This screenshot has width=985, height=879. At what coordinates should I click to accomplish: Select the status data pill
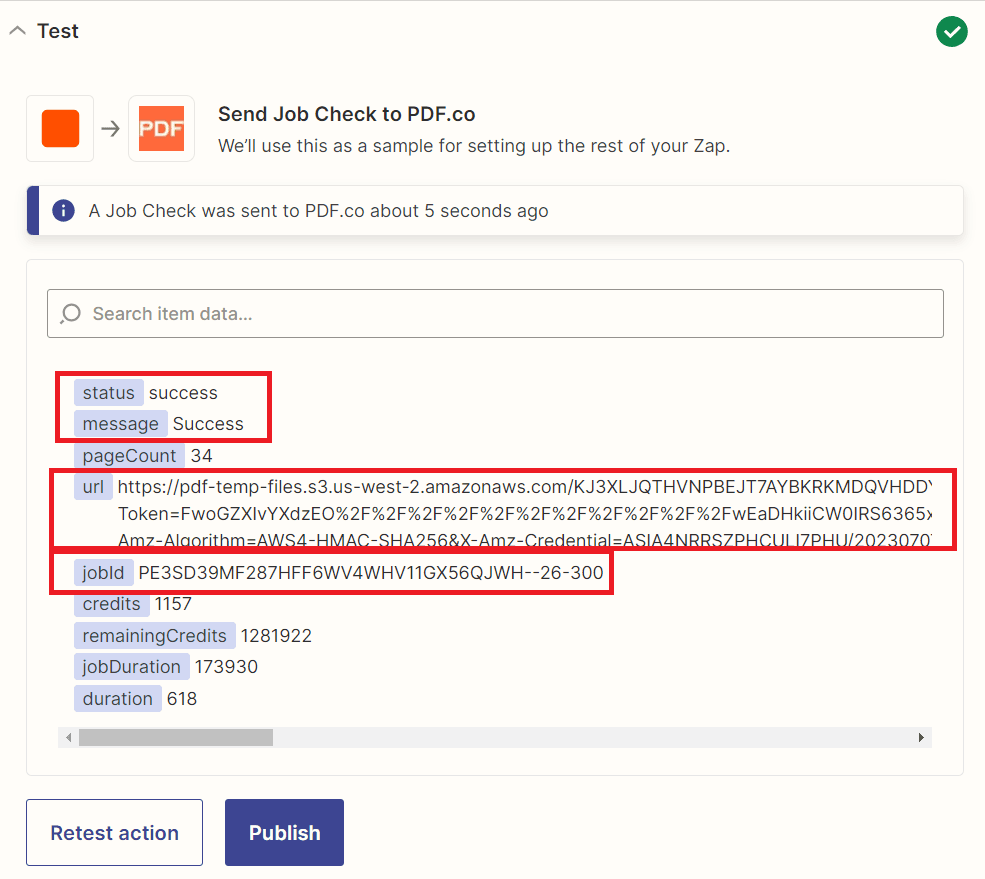(108, 392)
